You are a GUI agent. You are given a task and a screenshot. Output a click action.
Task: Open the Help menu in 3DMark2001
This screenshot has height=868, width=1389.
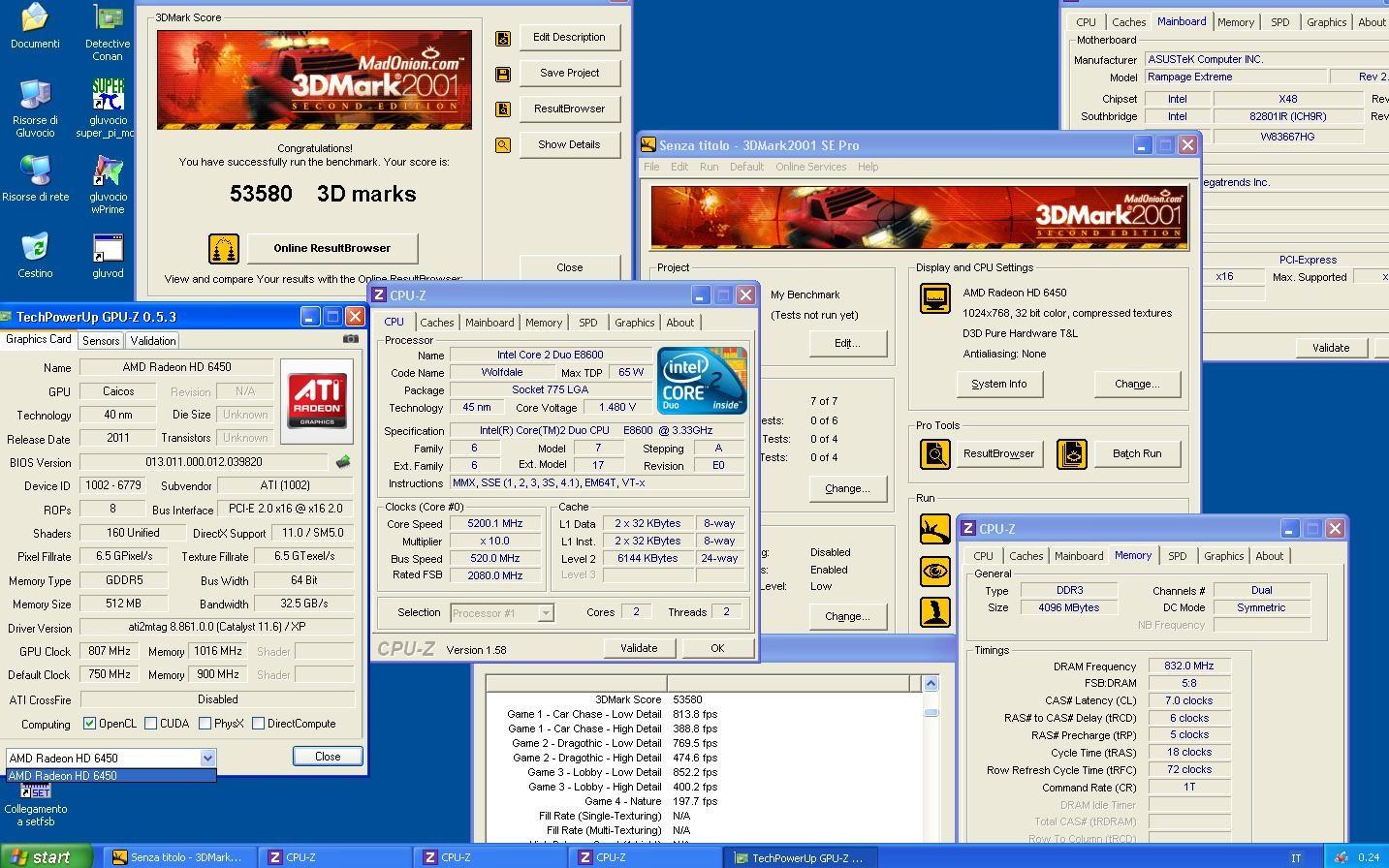click(x=868, y=167)
